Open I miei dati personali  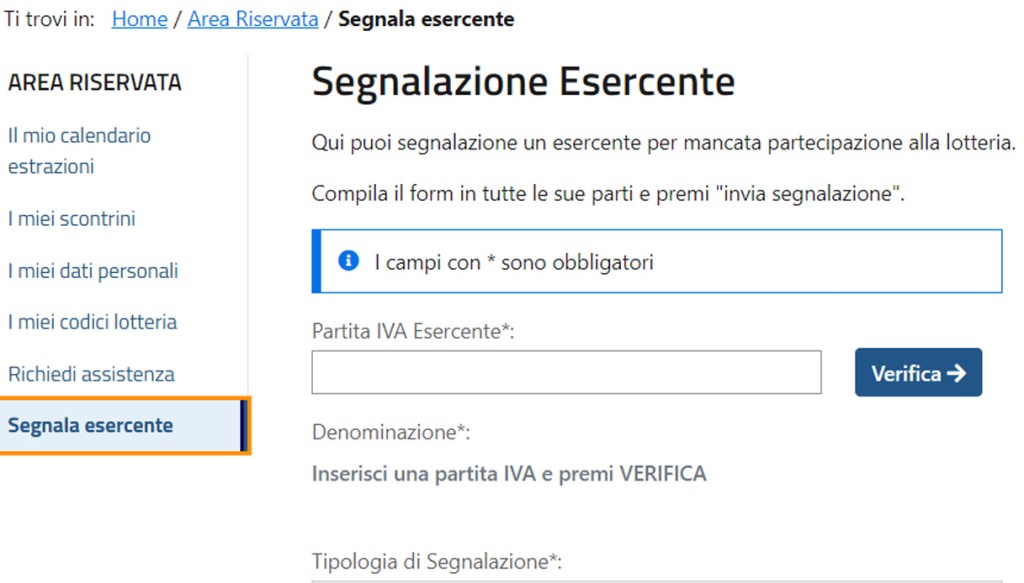point(93,270)
